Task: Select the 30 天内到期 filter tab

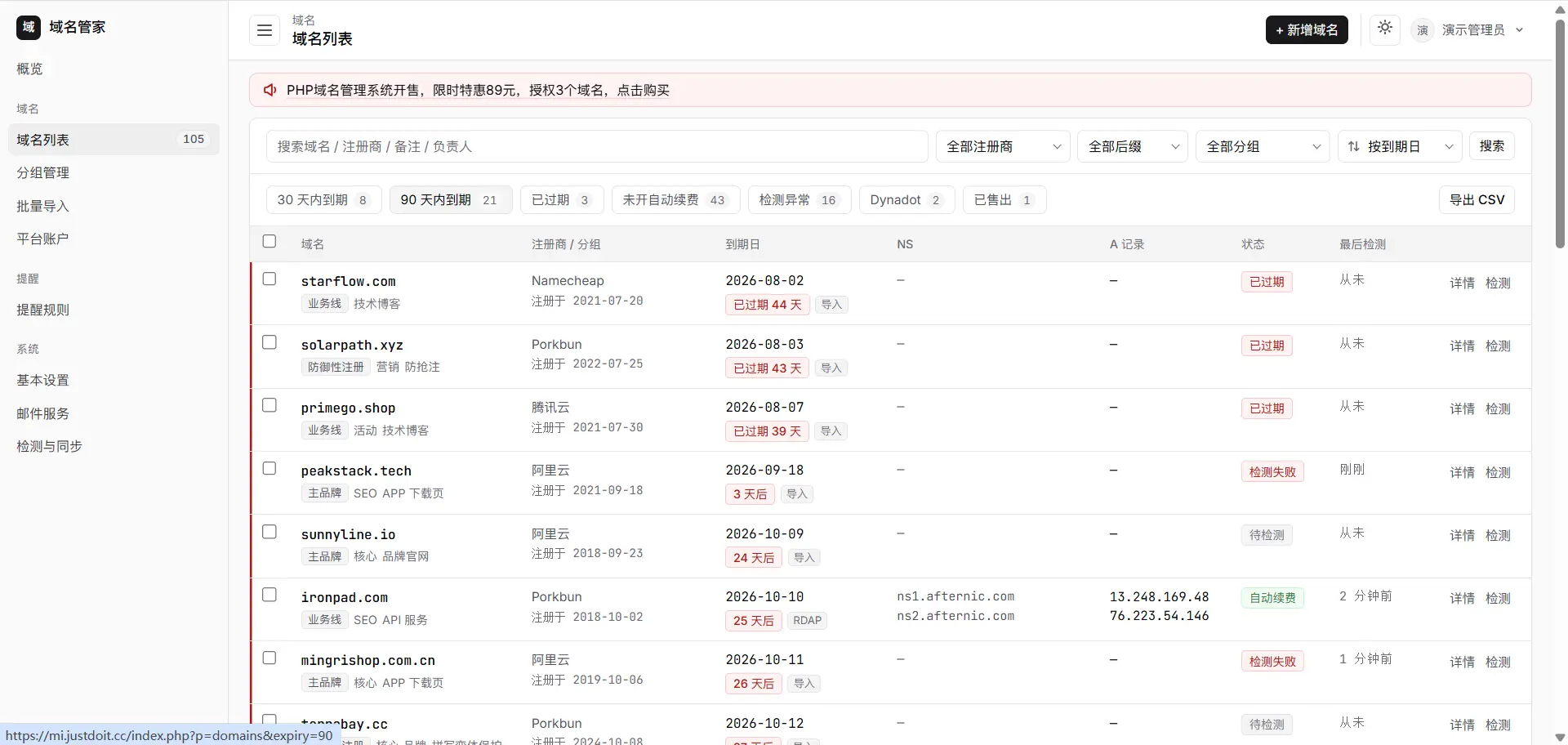Action: point(324,199)
